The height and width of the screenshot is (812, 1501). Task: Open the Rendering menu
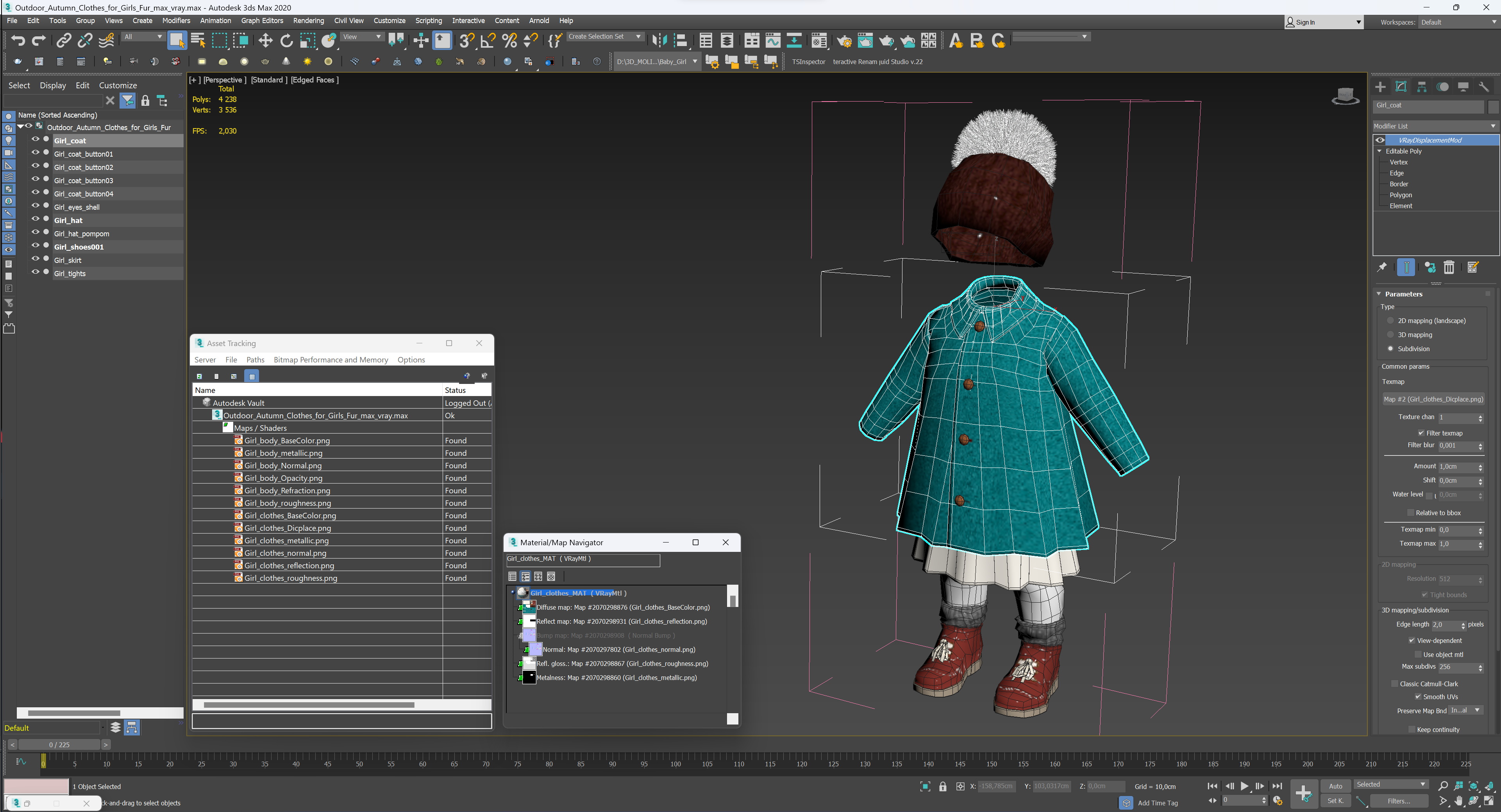pyautogui.click(x=308, y=20)
